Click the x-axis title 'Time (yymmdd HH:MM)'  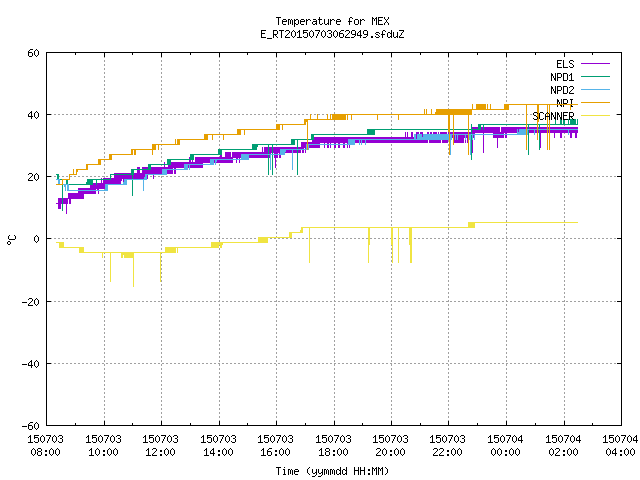[332, 471]
